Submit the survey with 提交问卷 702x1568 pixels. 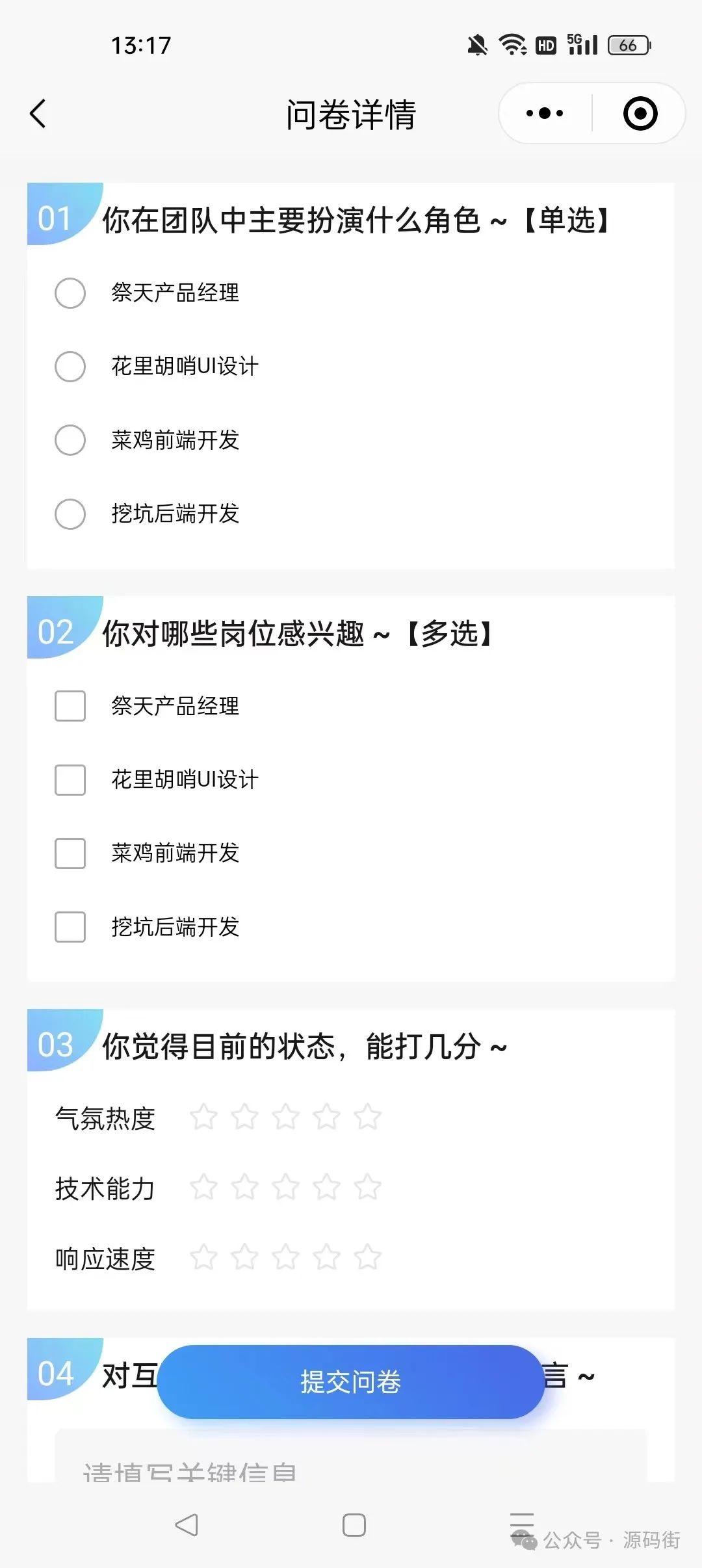tap(350, 1381)
